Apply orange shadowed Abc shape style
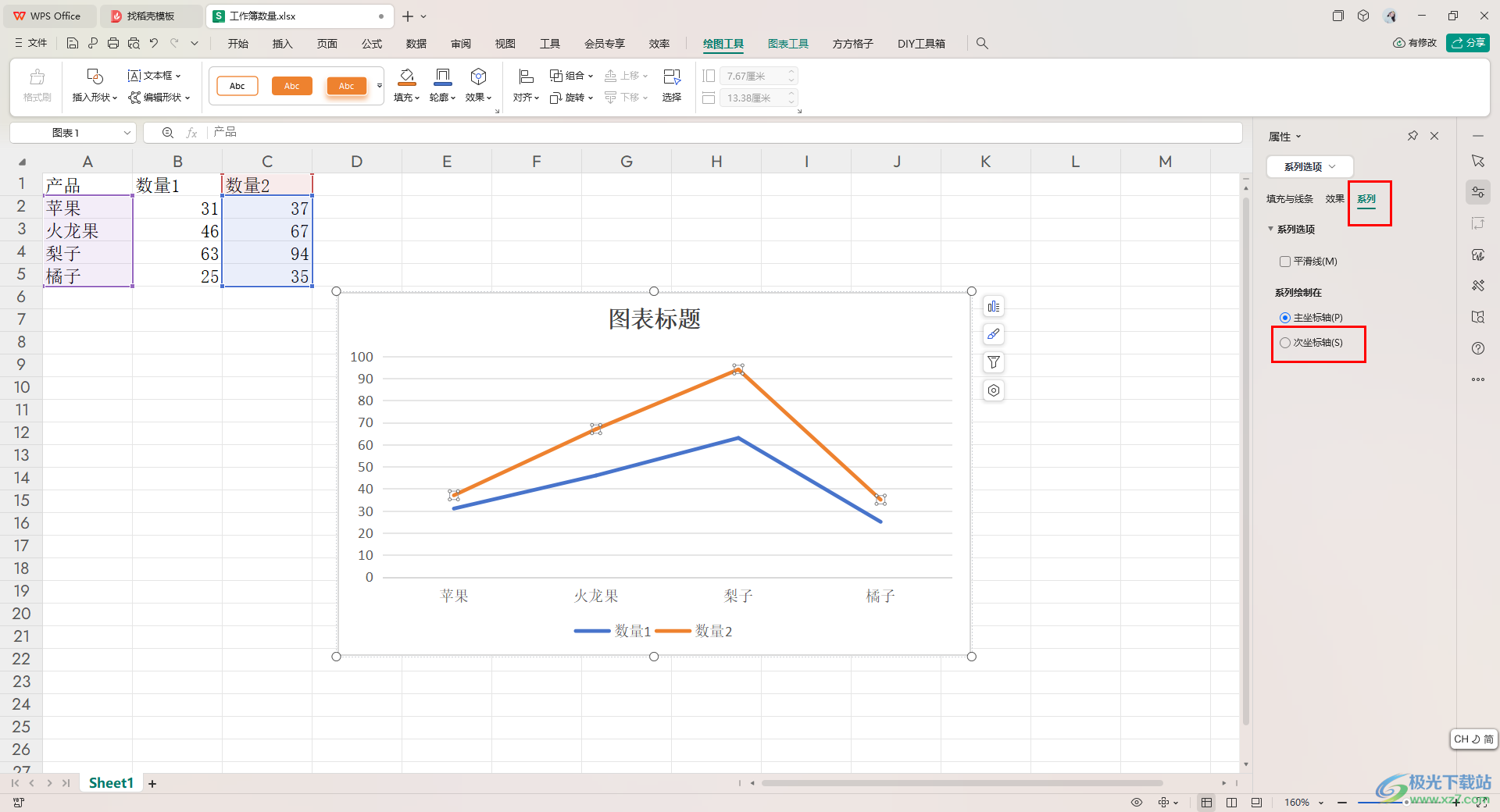The height and width of the screenshot is (812, 1500). [347, 86]
